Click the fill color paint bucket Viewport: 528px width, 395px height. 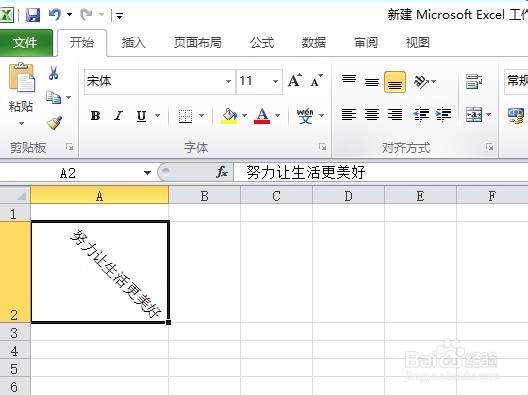coord(229,116)
